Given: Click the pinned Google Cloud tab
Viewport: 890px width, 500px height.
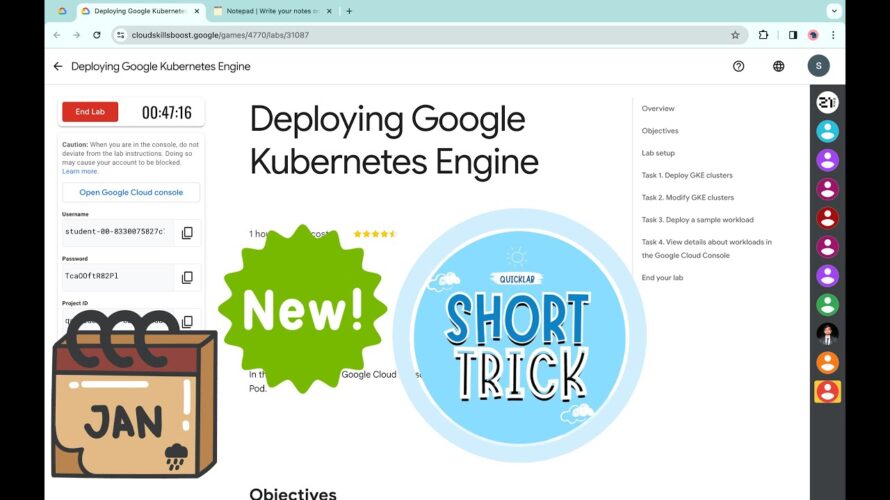Looking at the screenshot, I should (62, 11).
